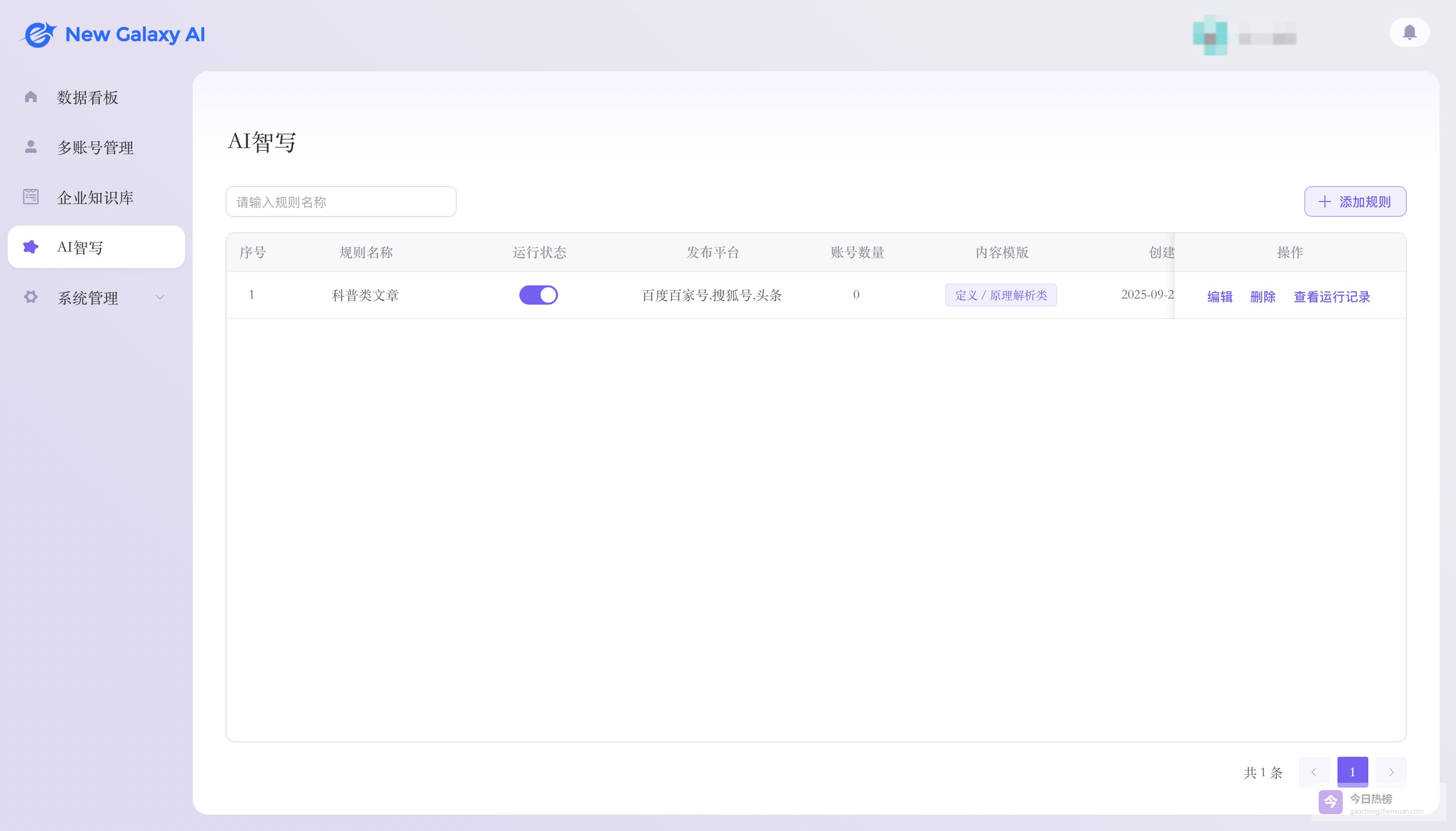This screenshot has height=831, width=1456.
Task: Click the person icon for 多账号管理
Action: (x=31, y=147)
